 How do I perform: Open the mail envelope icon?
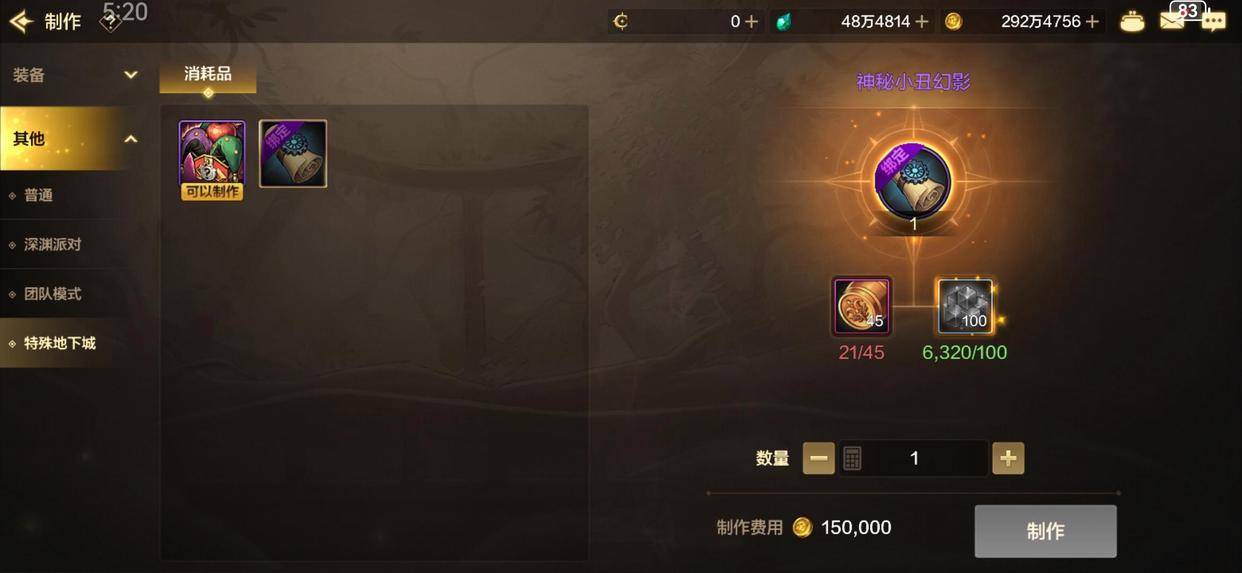click(x=1172, y=21)
